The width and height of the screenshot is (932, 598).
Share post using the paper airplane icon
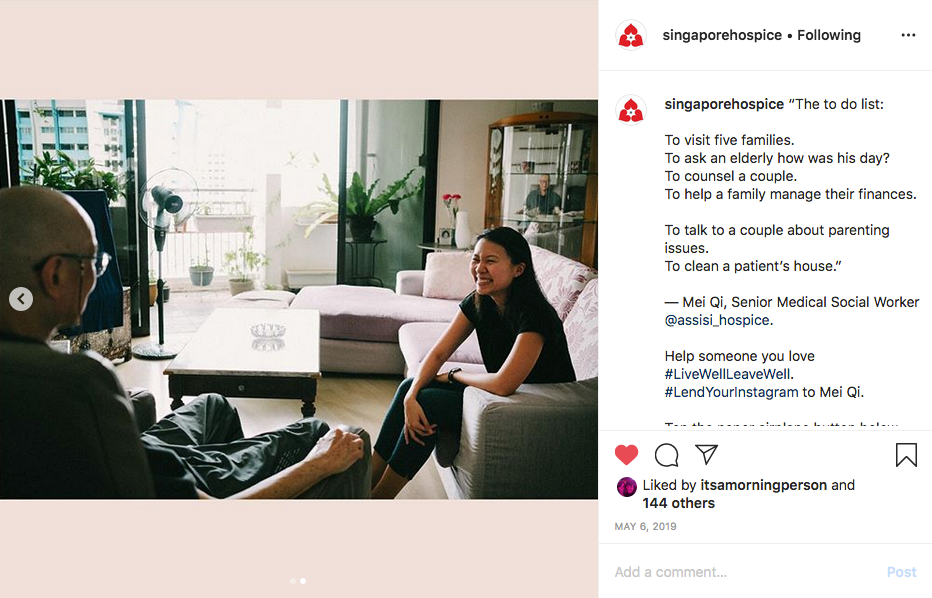click(x=707, y=454)
